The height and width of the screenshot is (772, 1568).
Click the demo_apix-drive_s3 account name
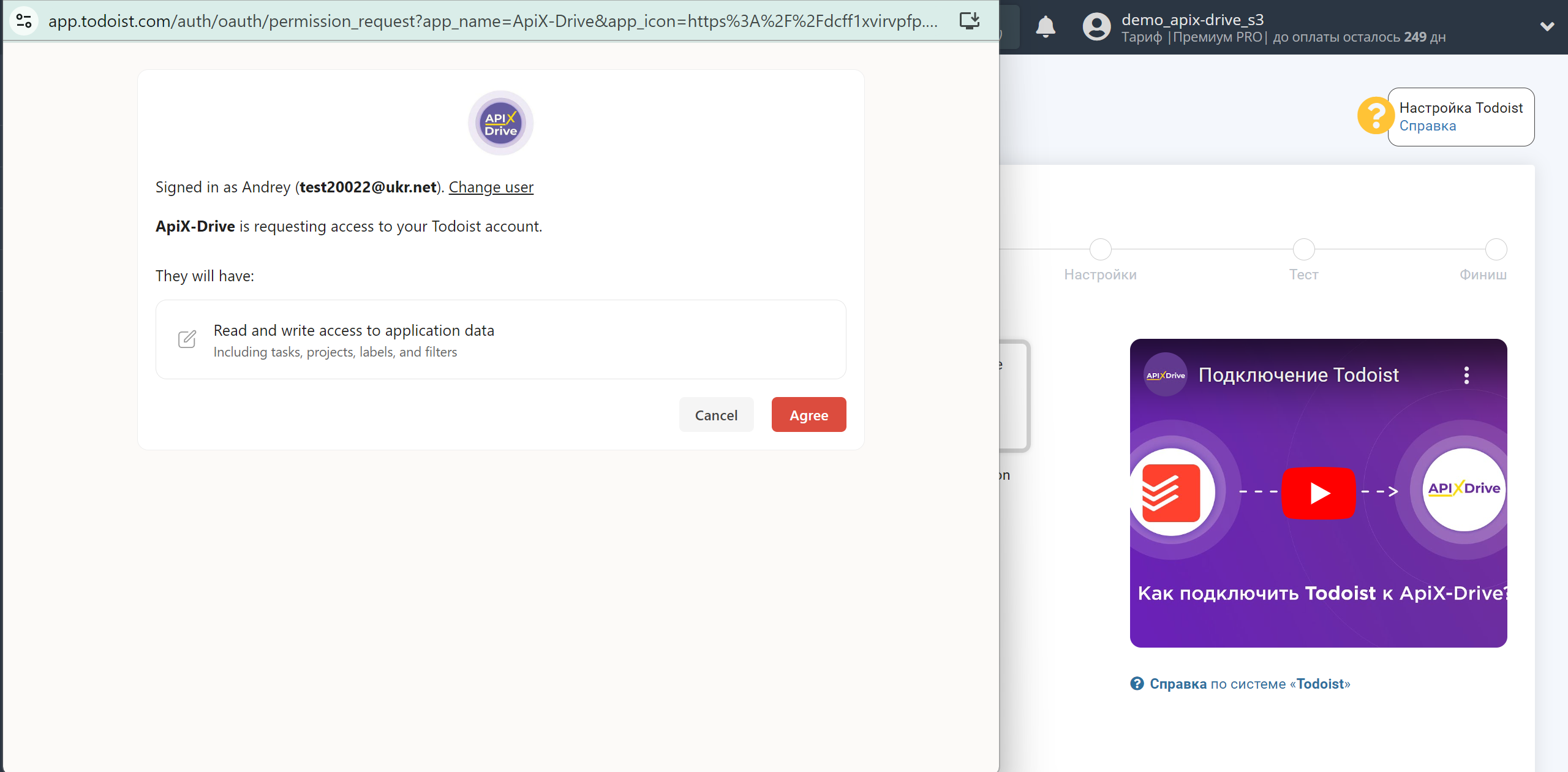[1193, 20]
